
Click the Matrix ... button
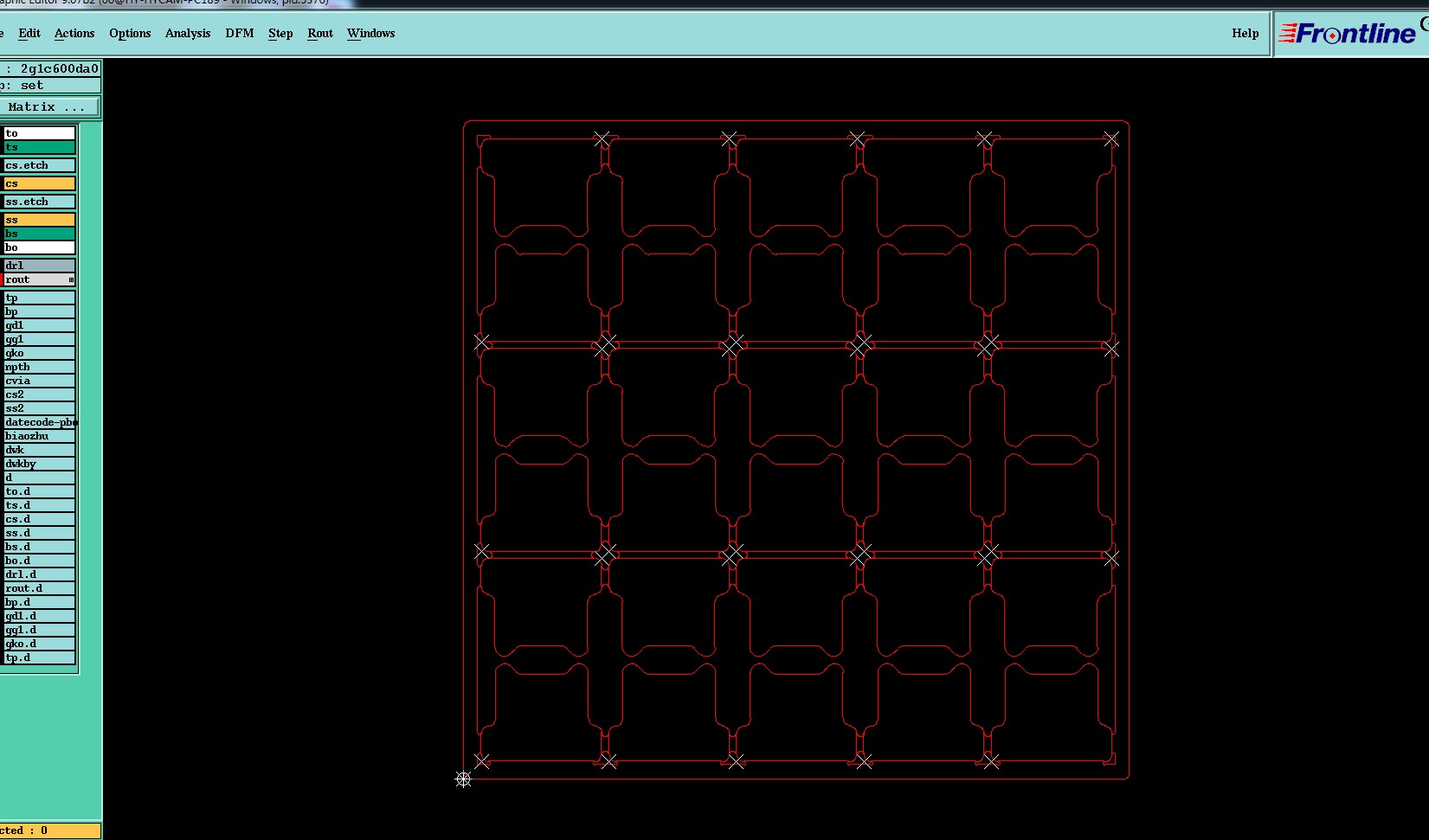[x=48, y=106]
